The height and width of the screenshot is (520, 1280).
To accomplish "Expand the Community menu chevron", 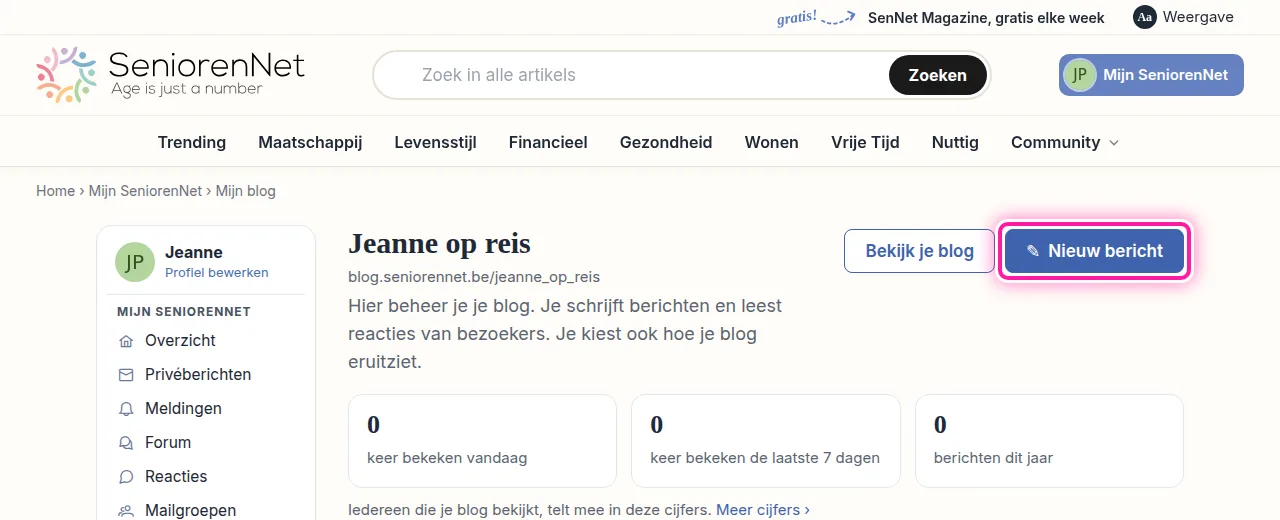I will click(x=1114, y=143).
